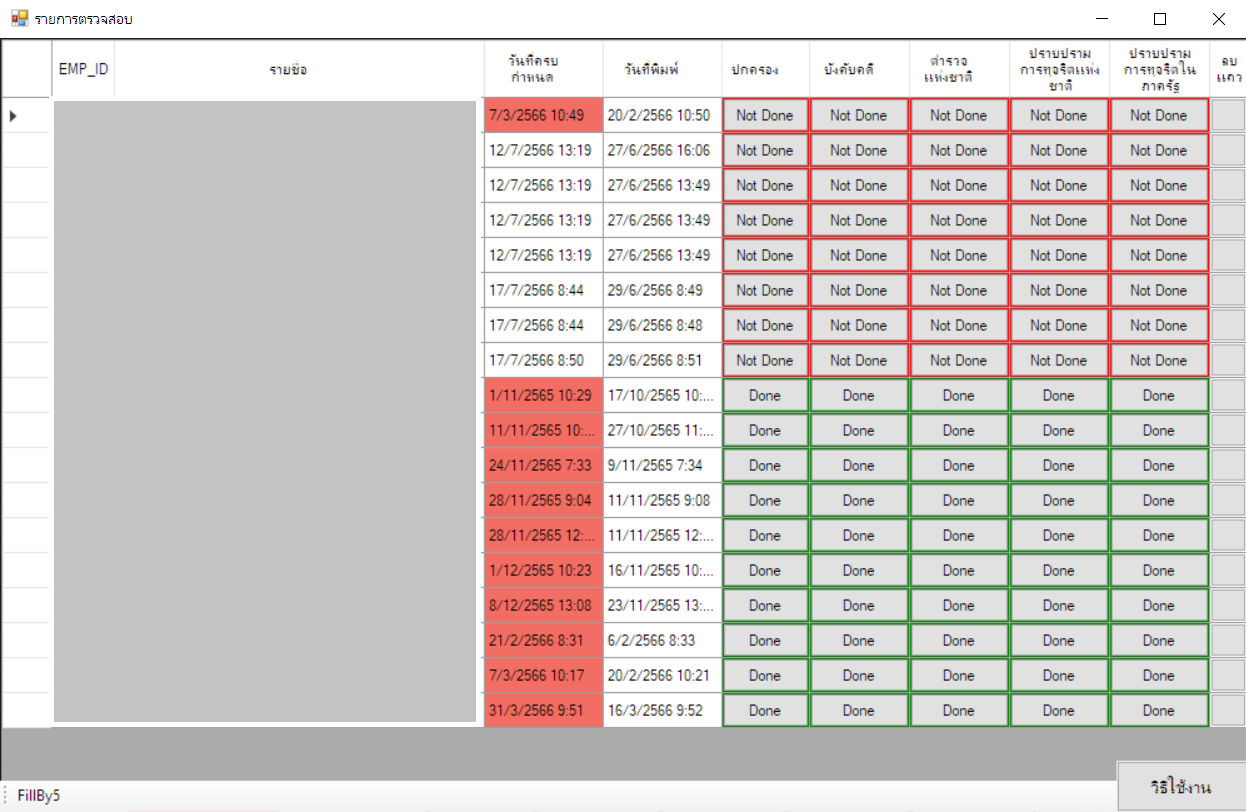1246x812 pixels.
Task: Click the row selector arrow of the first row
Action: [x=13, y=116]
